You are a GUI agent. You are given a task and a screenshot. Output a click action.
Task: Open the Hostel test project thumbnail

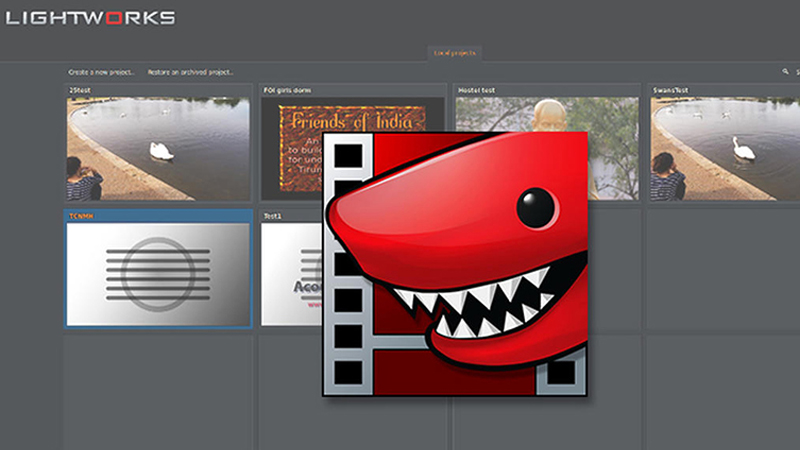click(x=612, y=148)
